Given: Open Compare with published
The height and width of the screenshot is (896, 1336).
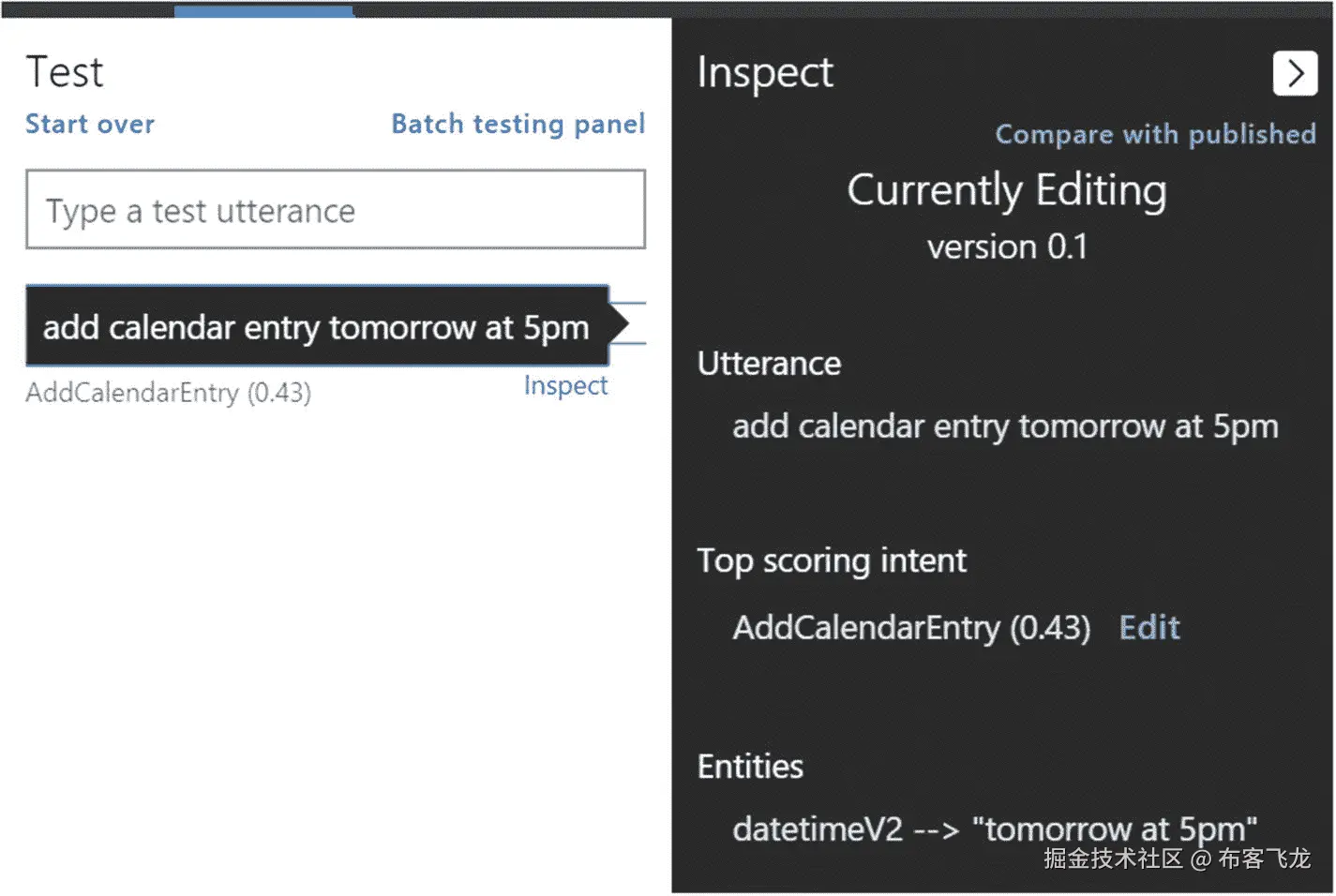Looking at the screenshot, I should [x=1155, y=135].
